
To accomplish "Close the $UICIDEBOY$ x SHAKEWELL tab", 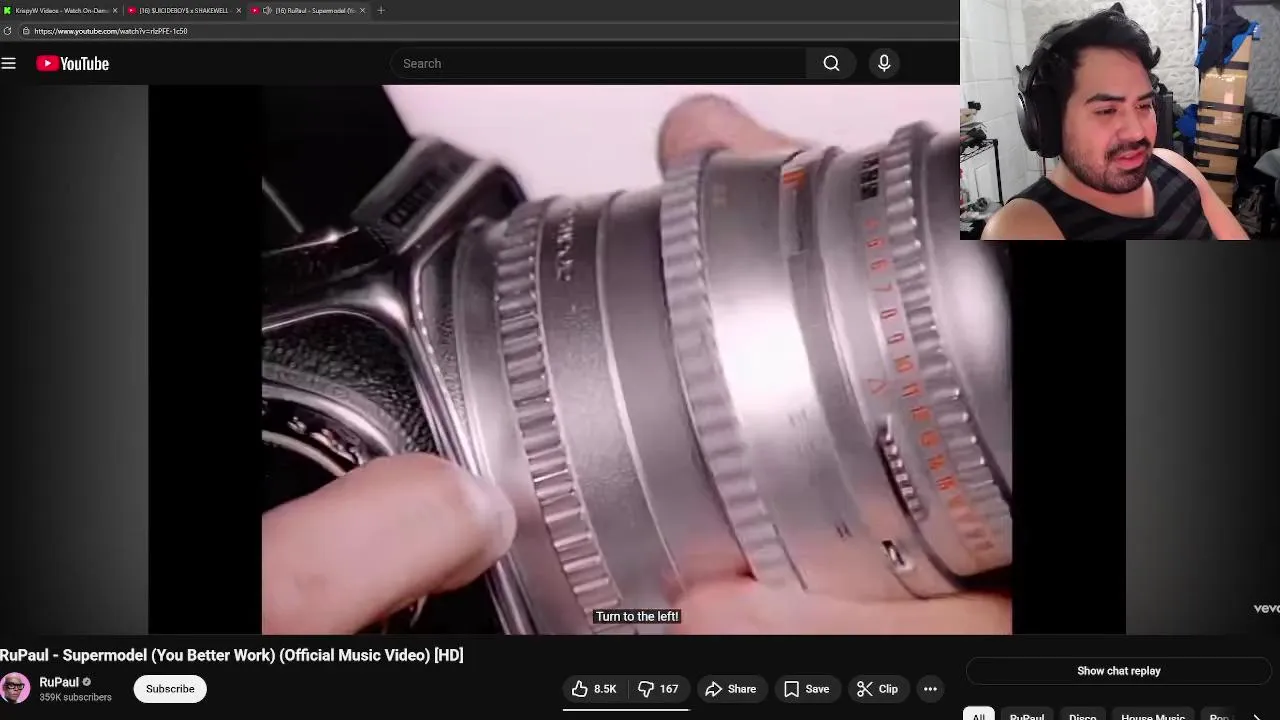I will click(238, 10).
